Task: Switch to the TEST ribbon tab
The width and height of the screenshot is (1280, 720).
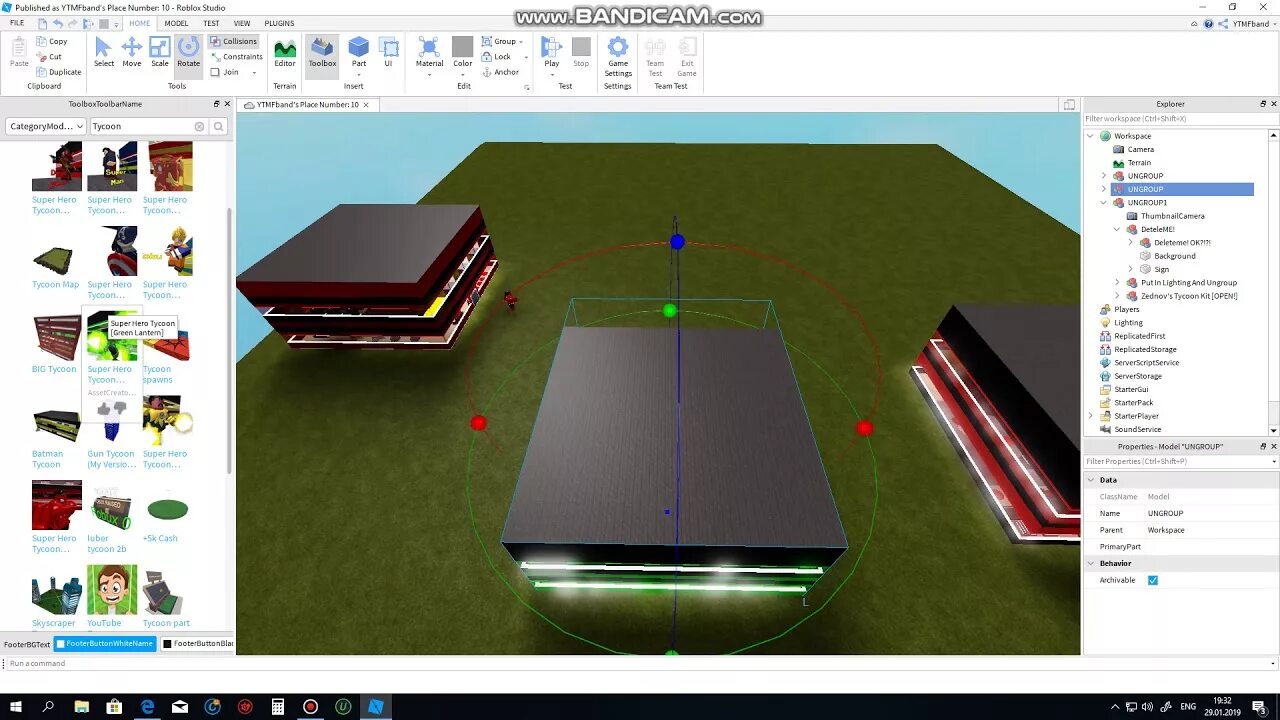Action: [x=211, y=23]
